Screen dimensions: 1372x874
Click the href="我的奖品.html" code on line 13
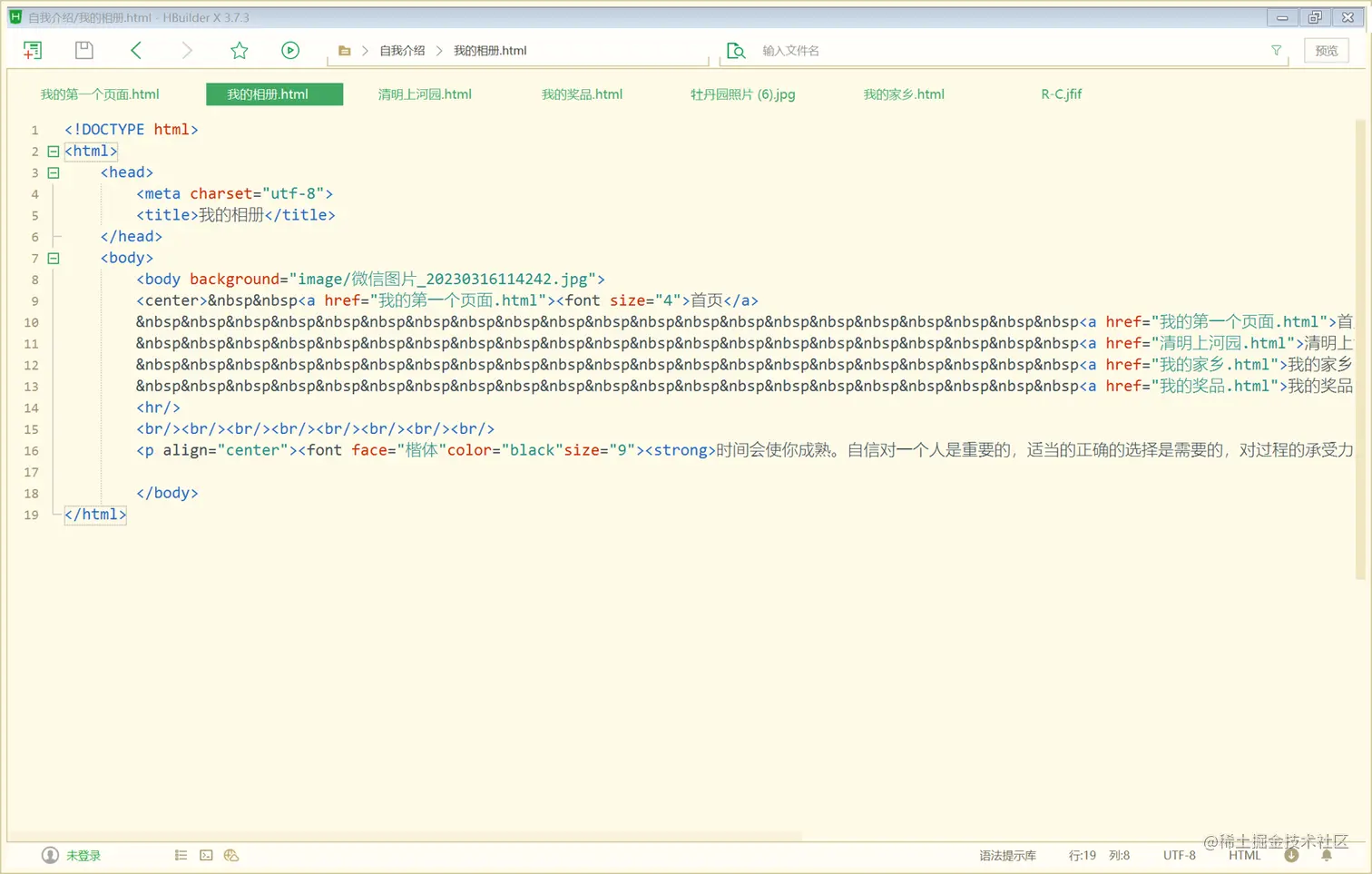pos(1191,386)
